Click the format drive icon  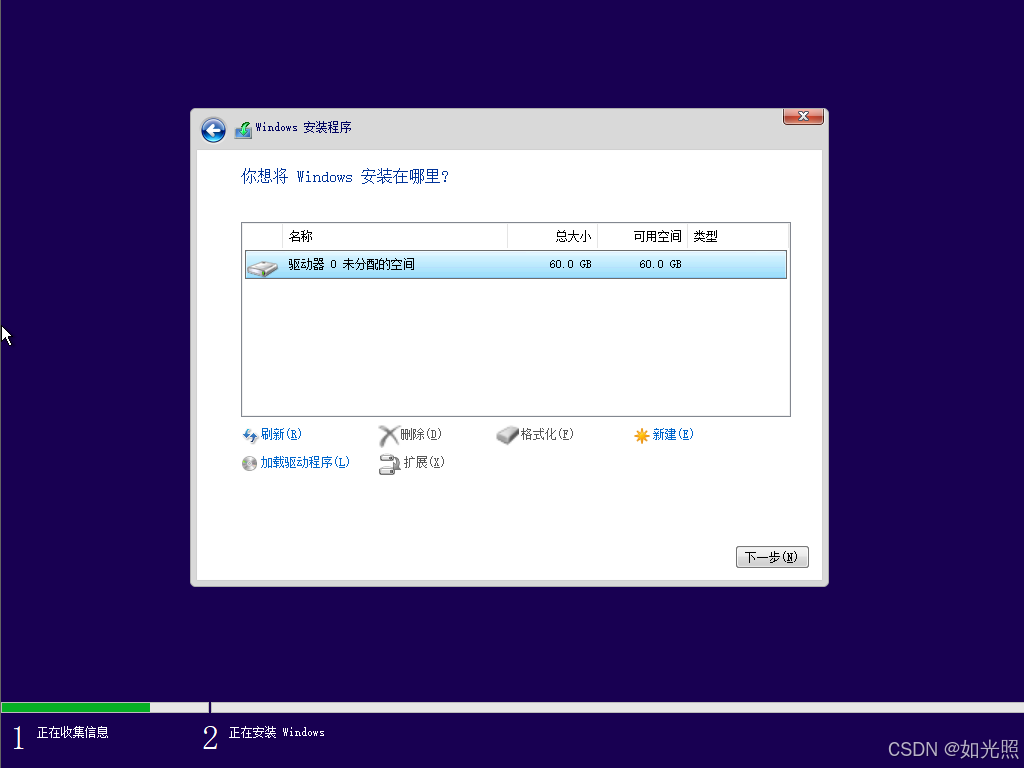click(x=507, y=435)
